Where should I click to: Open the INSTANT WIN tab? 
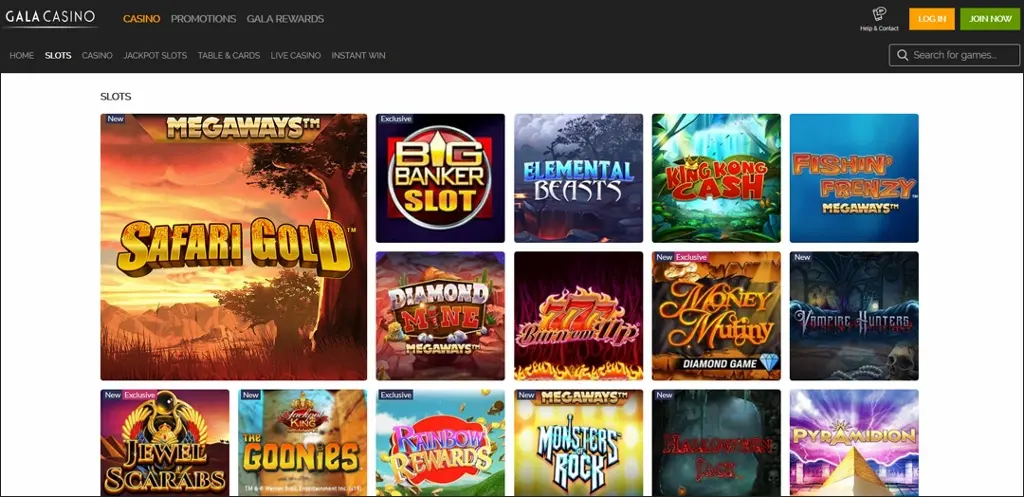359,56
